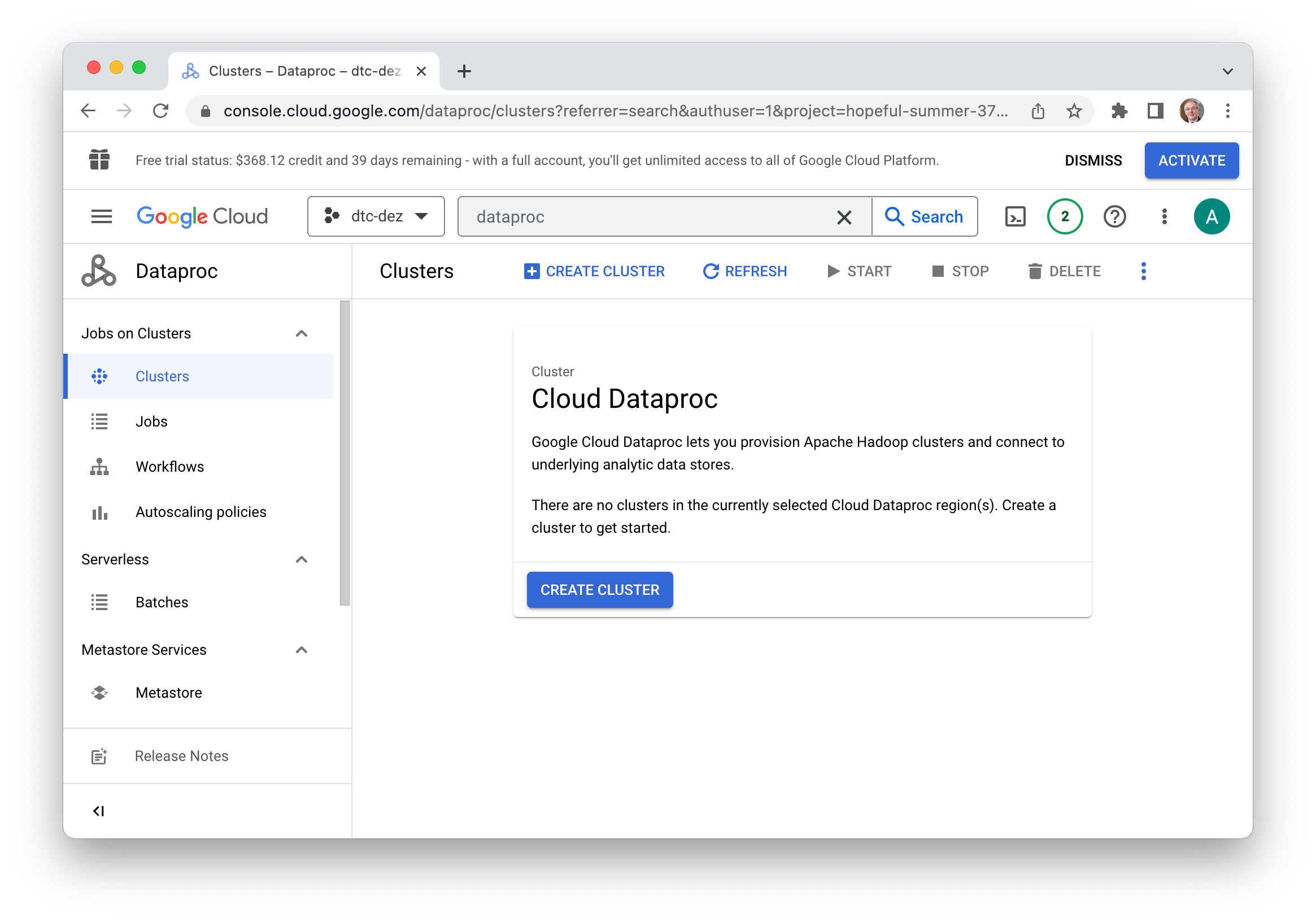1316x922 pixels.
Task: Click DELETE in the toolbar
Action: [1064, 271]
